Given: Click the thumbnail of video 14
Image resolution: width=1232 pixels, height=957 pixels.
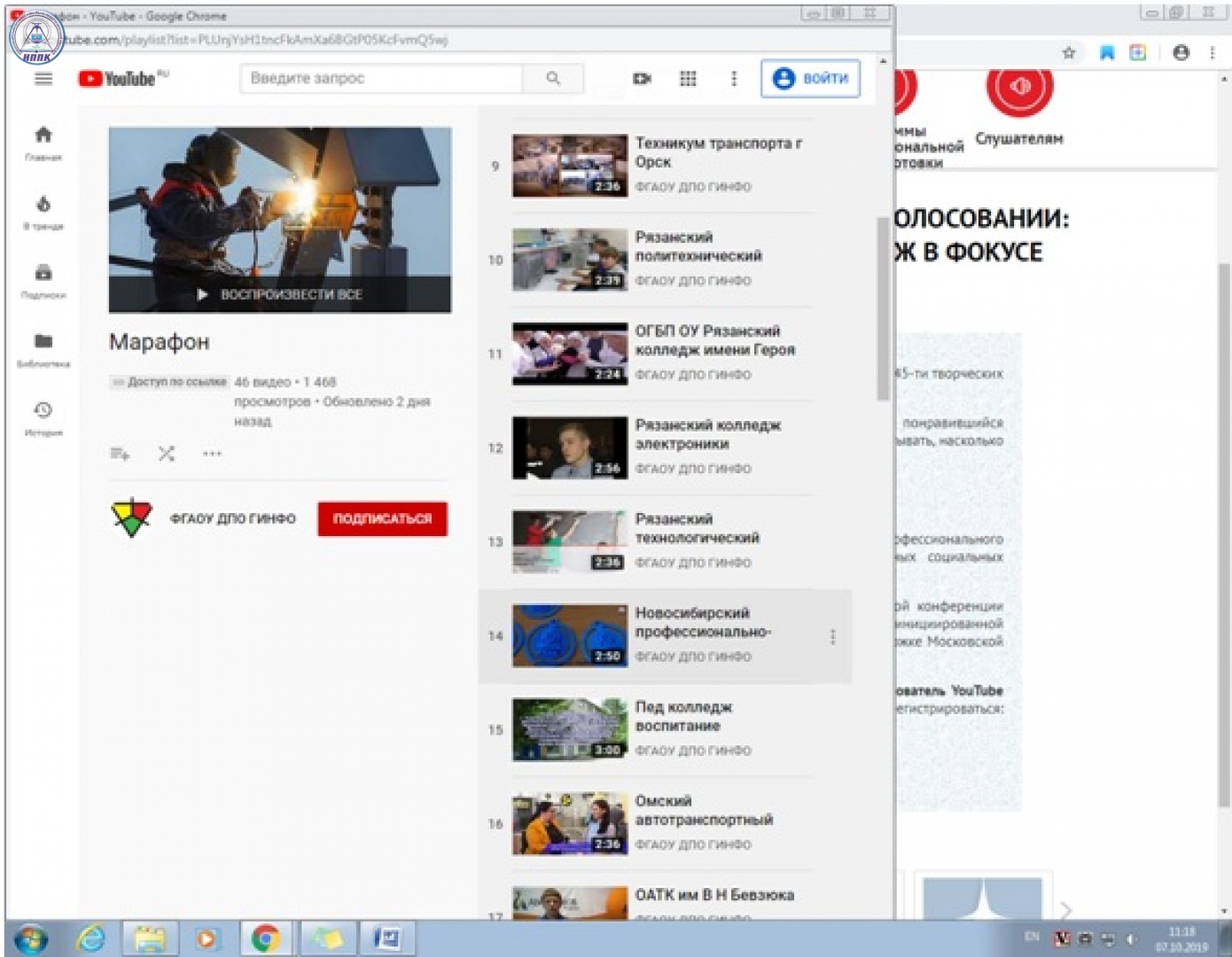Looking at the screenshot, I should click(570, 635).
